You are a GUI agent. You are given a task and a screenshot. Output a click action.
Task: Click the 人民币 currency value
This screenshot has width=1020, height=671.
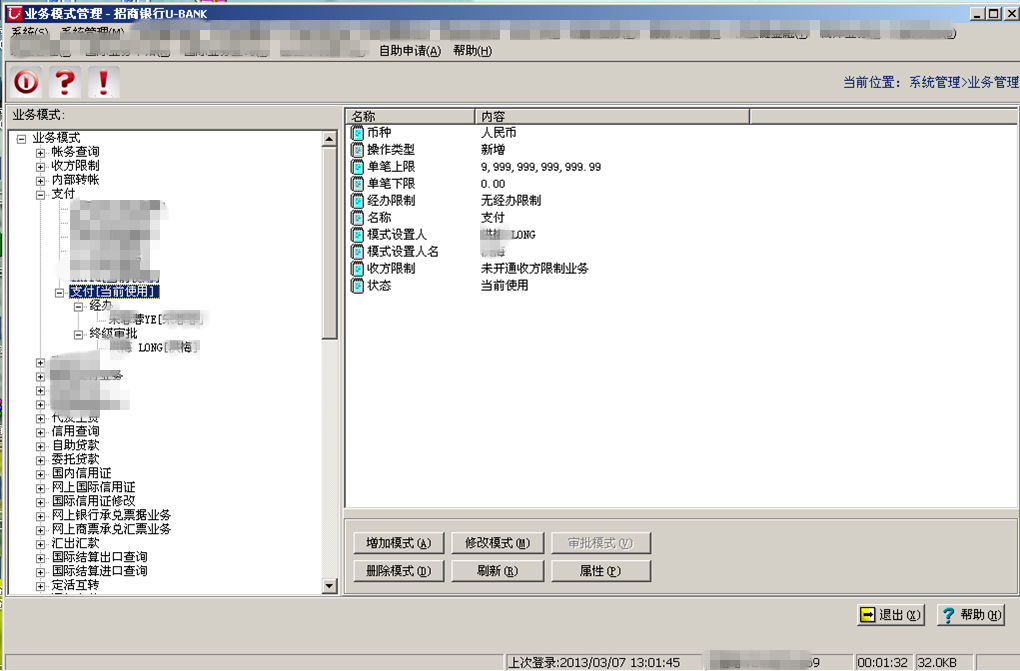pos(498,133)
